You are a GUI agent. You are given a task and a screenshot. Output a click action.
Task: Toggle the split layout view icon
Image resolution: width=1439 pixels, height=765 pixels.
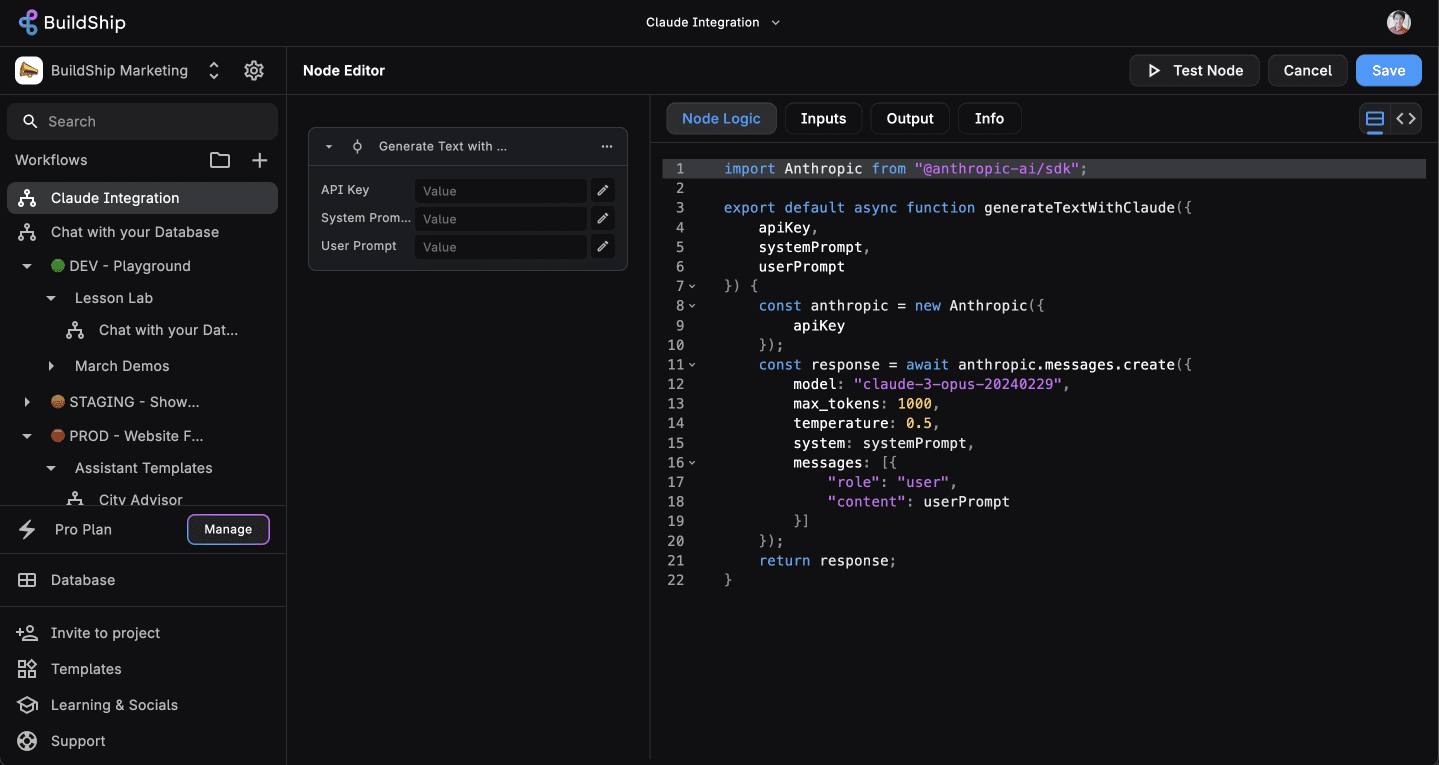[x=1374, y=118]
